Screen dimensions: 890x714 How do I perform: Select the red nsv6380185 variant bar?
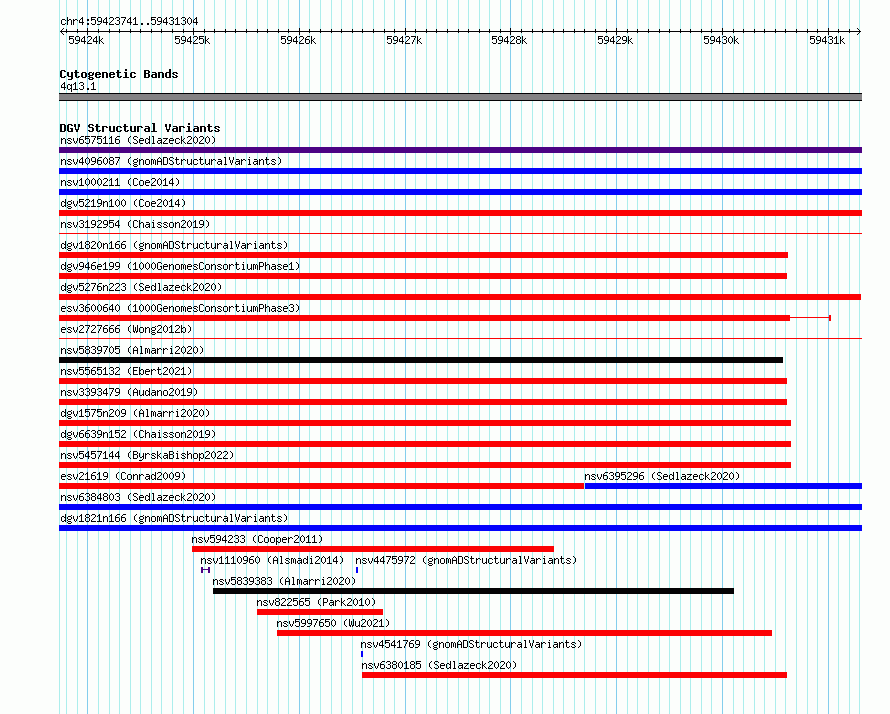pos(574,675)
